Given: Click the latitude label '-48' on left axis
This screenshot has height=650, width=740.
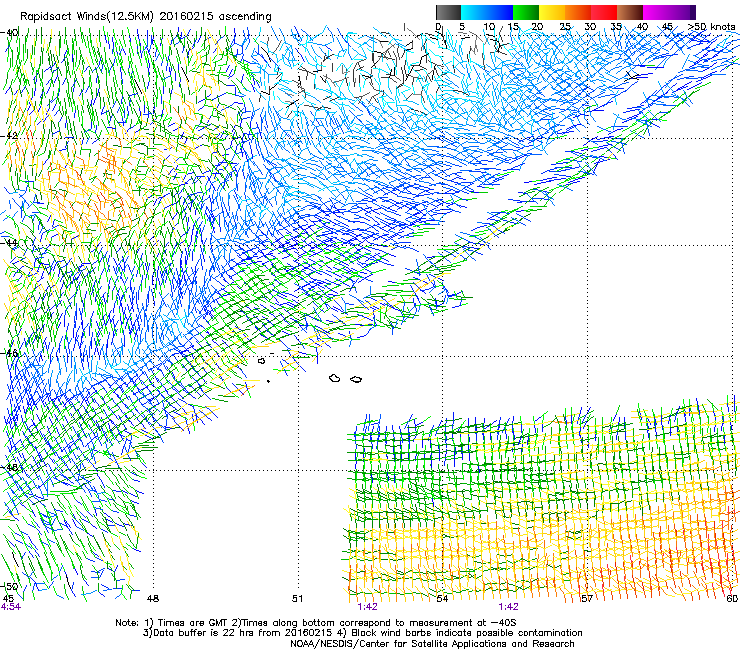Looking at the screenshot, I should 10,467.
